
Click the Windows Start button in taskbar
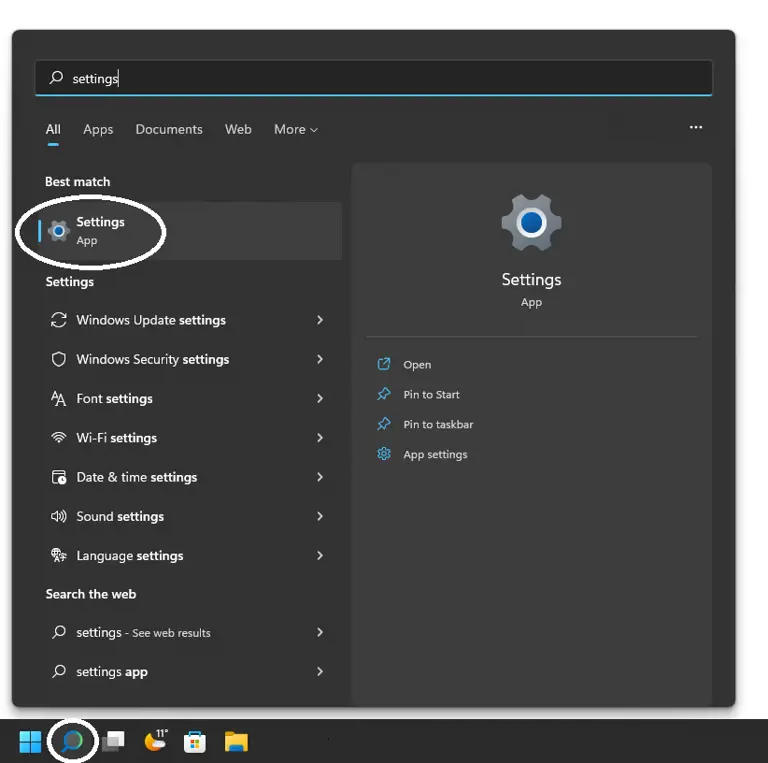(x=30, y=742)
